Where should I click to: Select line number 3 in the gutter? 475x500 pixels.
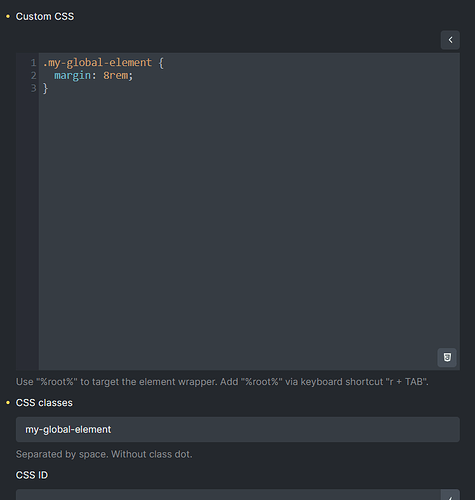click(x=33, y=88)
